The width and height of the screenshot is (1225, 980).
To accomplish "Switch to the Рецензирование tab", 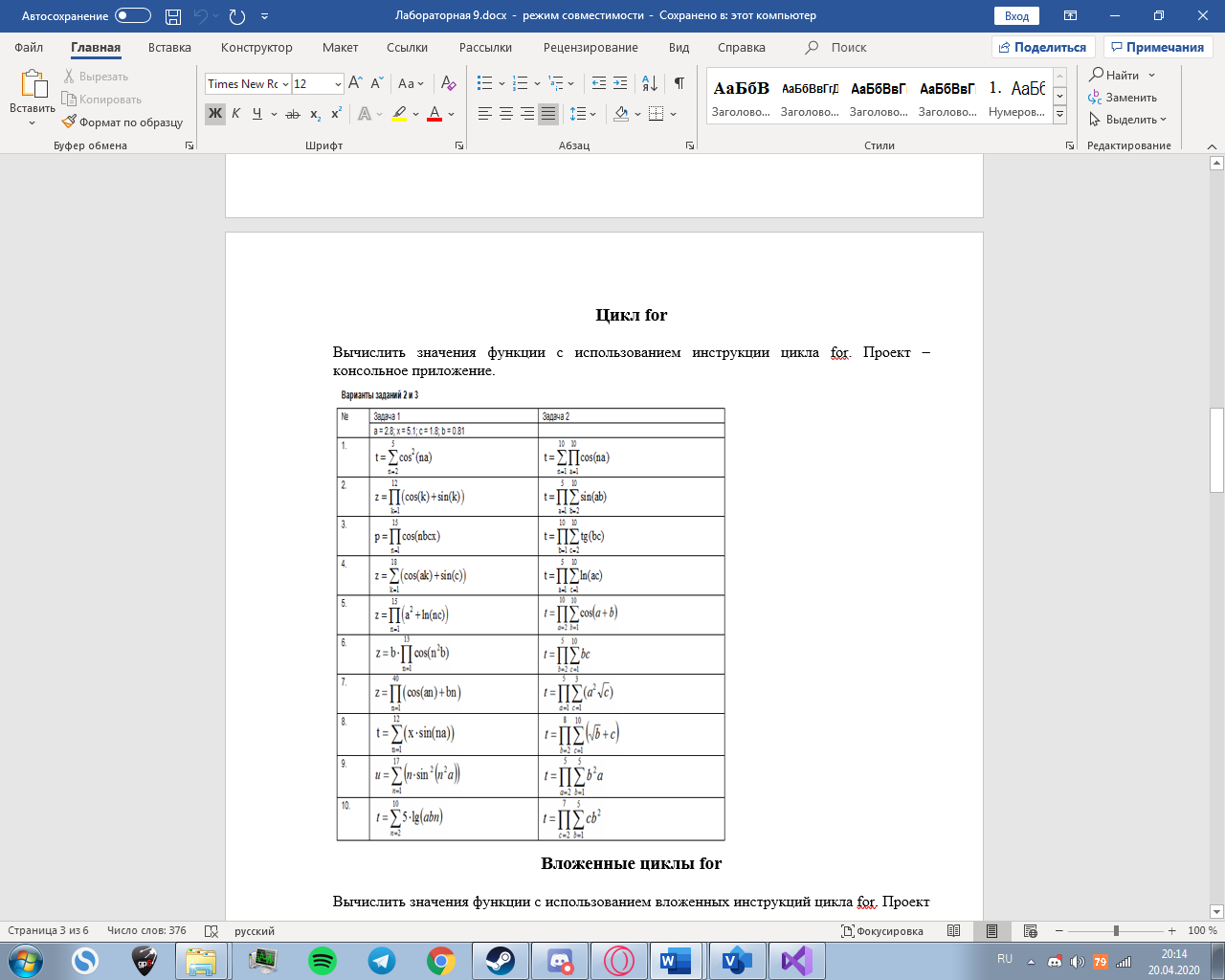I will pos(590,47).
